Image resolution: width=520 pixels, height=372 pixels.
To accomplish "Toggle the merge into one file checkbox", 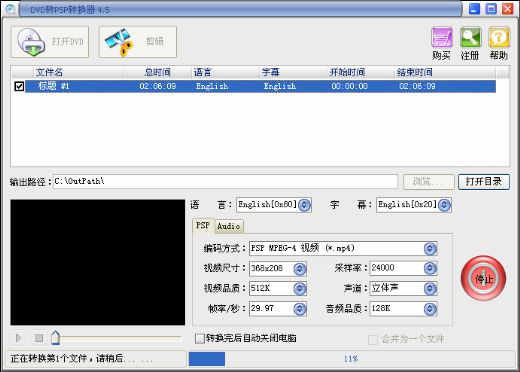I will pyautogui.click(x=373, y=340).
